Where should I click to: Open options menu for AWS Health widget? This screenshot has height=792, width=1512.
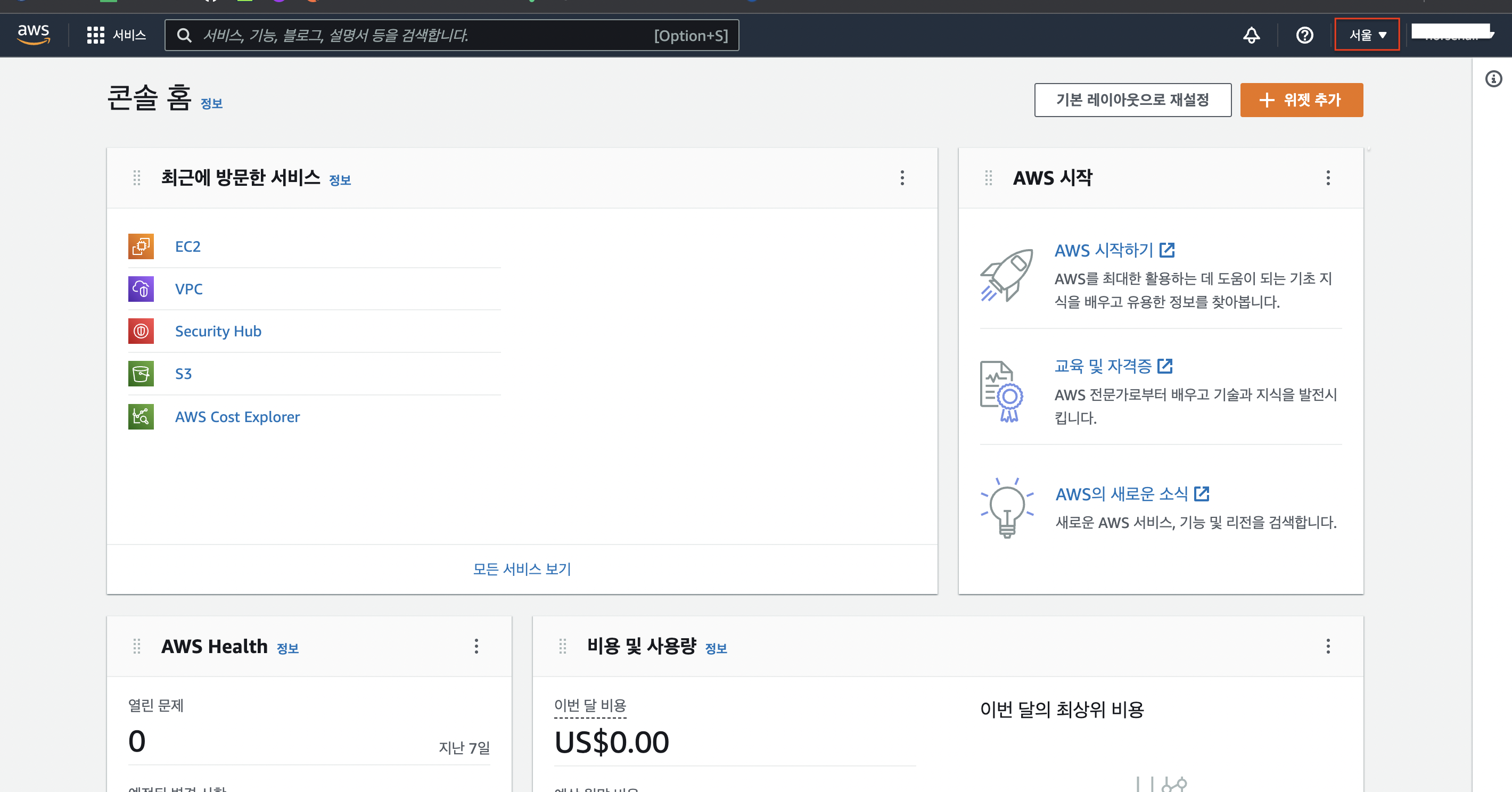point(476,646)
